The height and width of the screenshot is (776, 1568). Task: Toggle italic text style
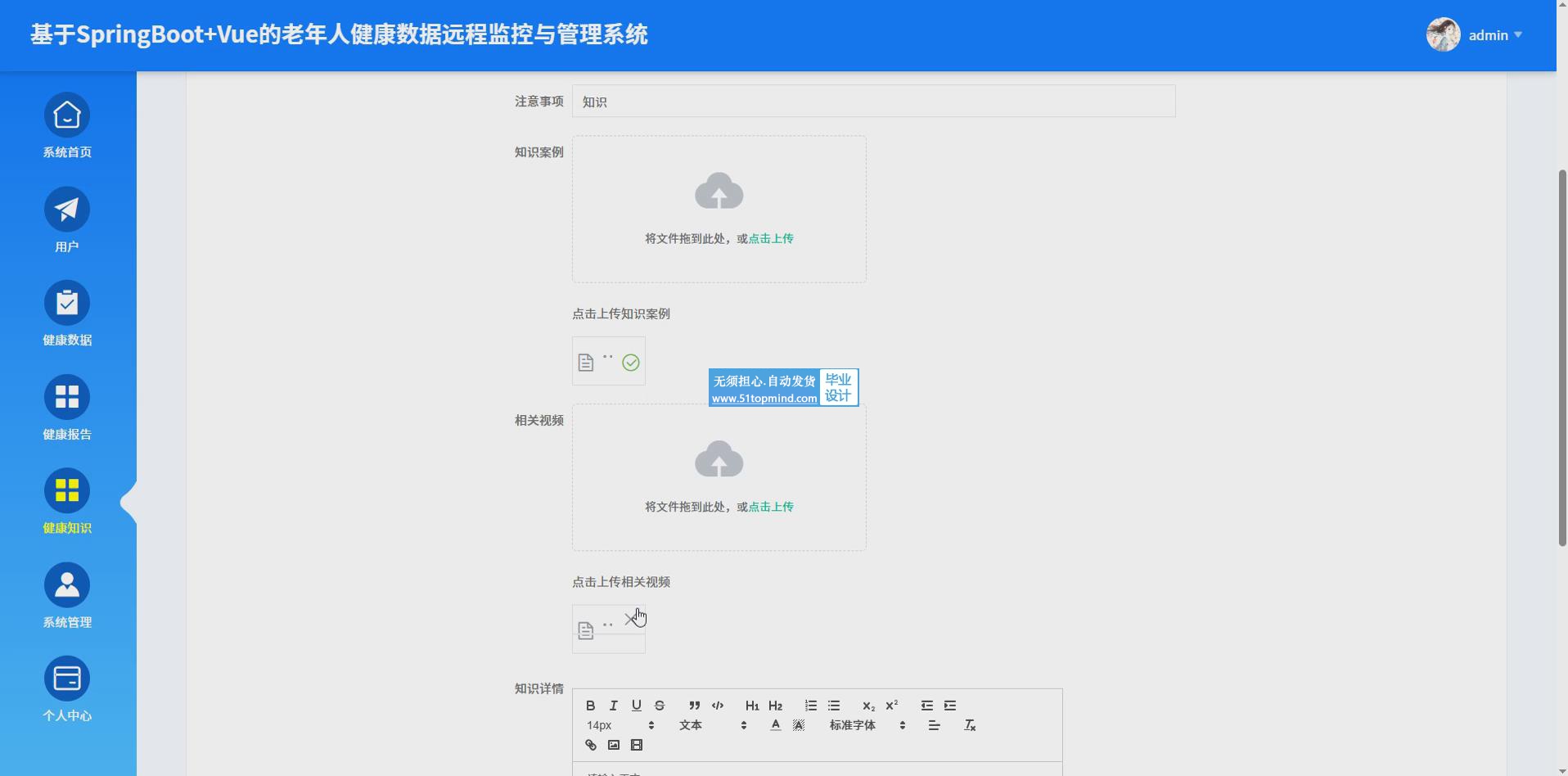(x=613, y=706)
